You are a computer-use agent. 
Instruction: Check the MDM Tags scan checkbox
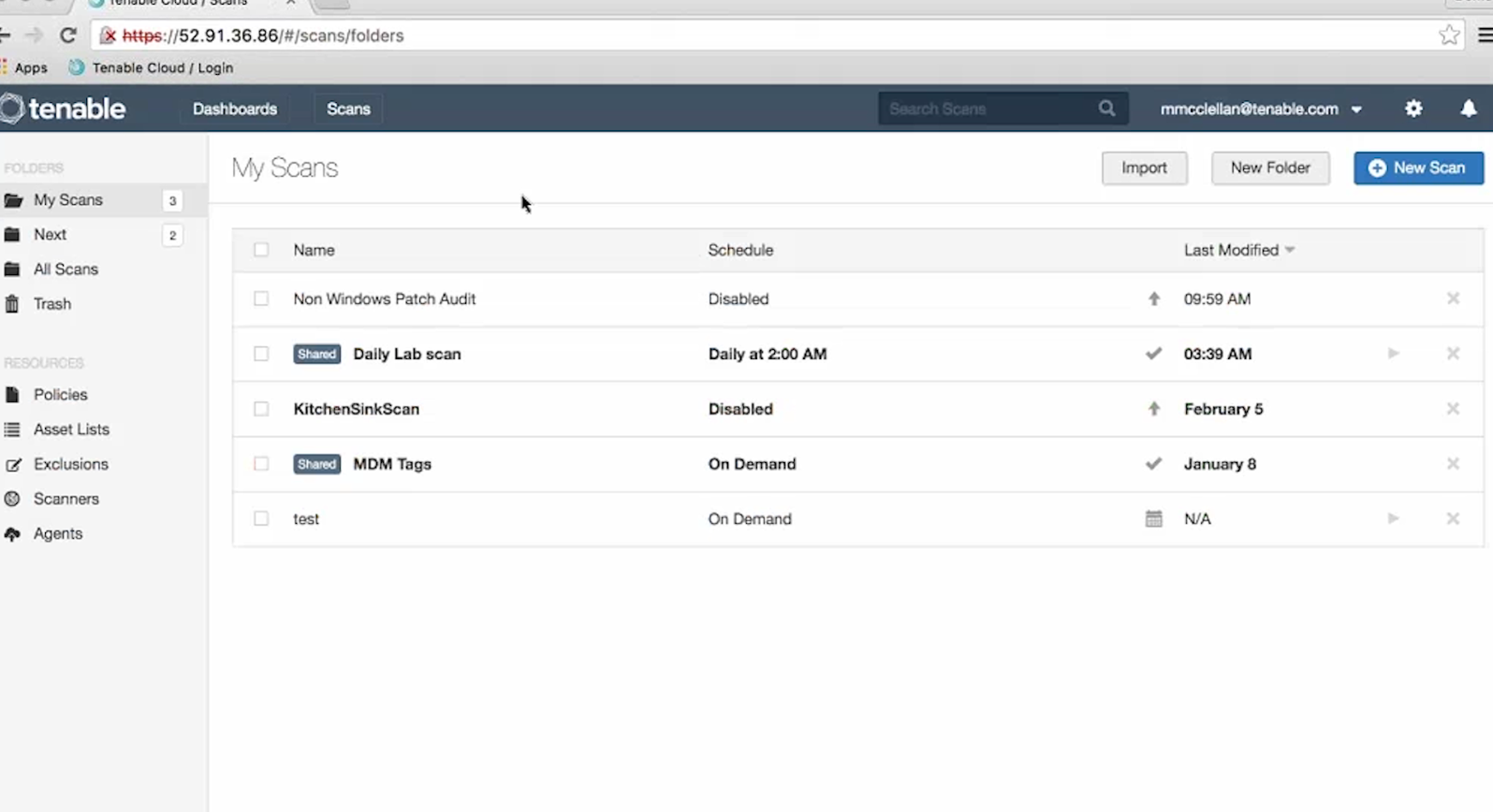click(261, 464)
